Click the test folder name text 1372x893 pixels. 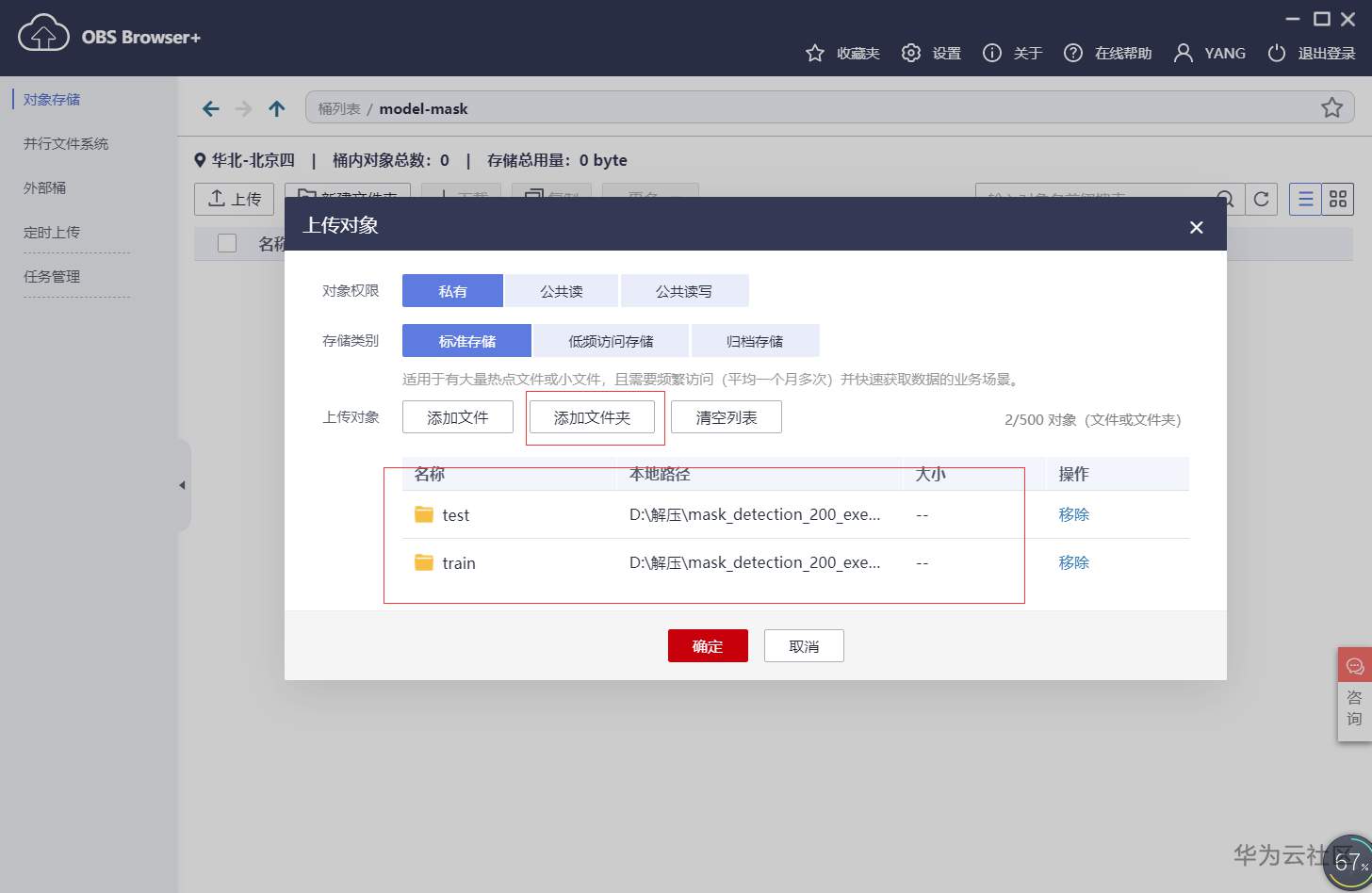tap(456, 515)
